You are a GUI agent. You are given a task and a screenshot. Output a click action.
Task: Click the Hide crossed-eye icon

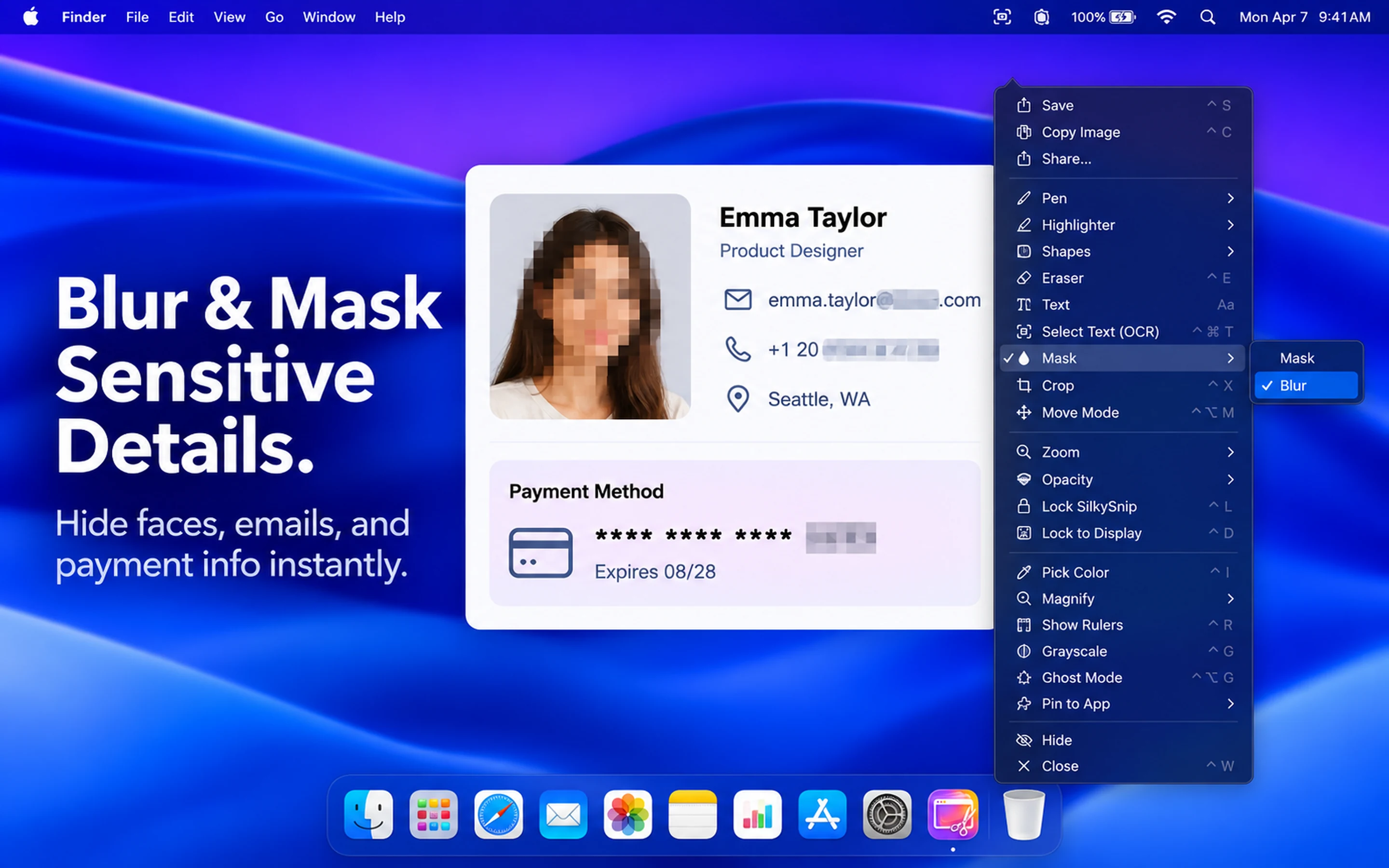click(x=1023, y=740)
